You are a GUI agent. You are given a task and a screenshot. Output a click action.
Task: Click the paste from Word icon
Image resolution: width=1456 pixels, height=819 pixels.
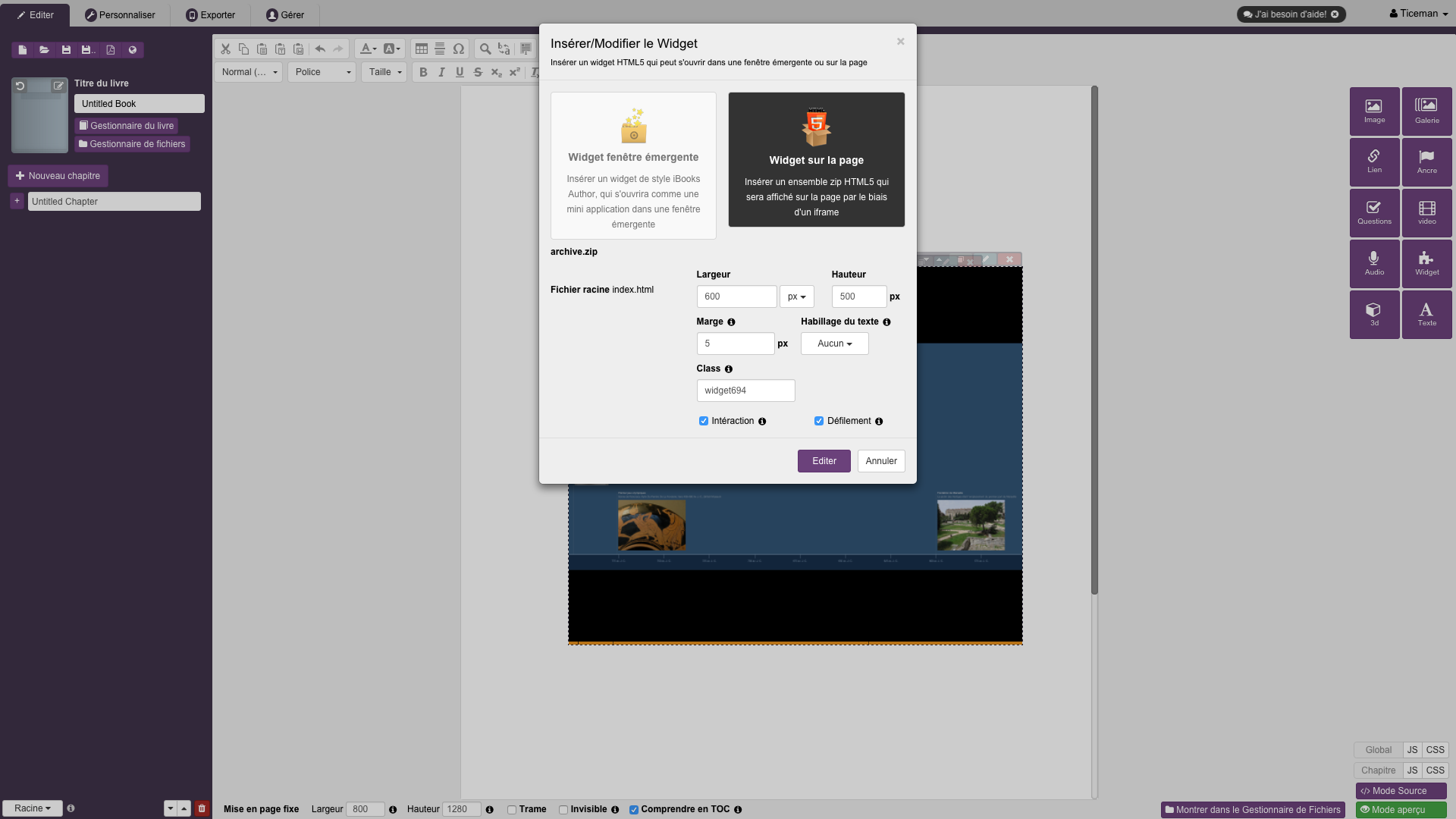(x=298, y=49)
